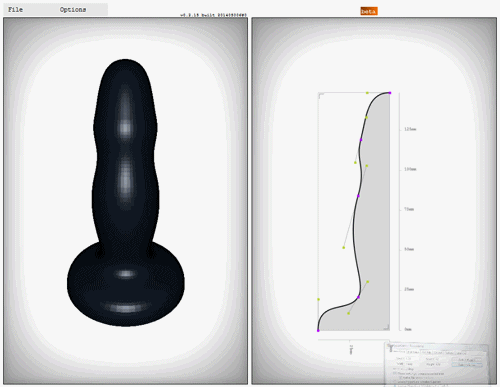500x387 pixels.
Task: Select the magenta anchor point just below the 125mm mark
Action: [x=361, y=140]
